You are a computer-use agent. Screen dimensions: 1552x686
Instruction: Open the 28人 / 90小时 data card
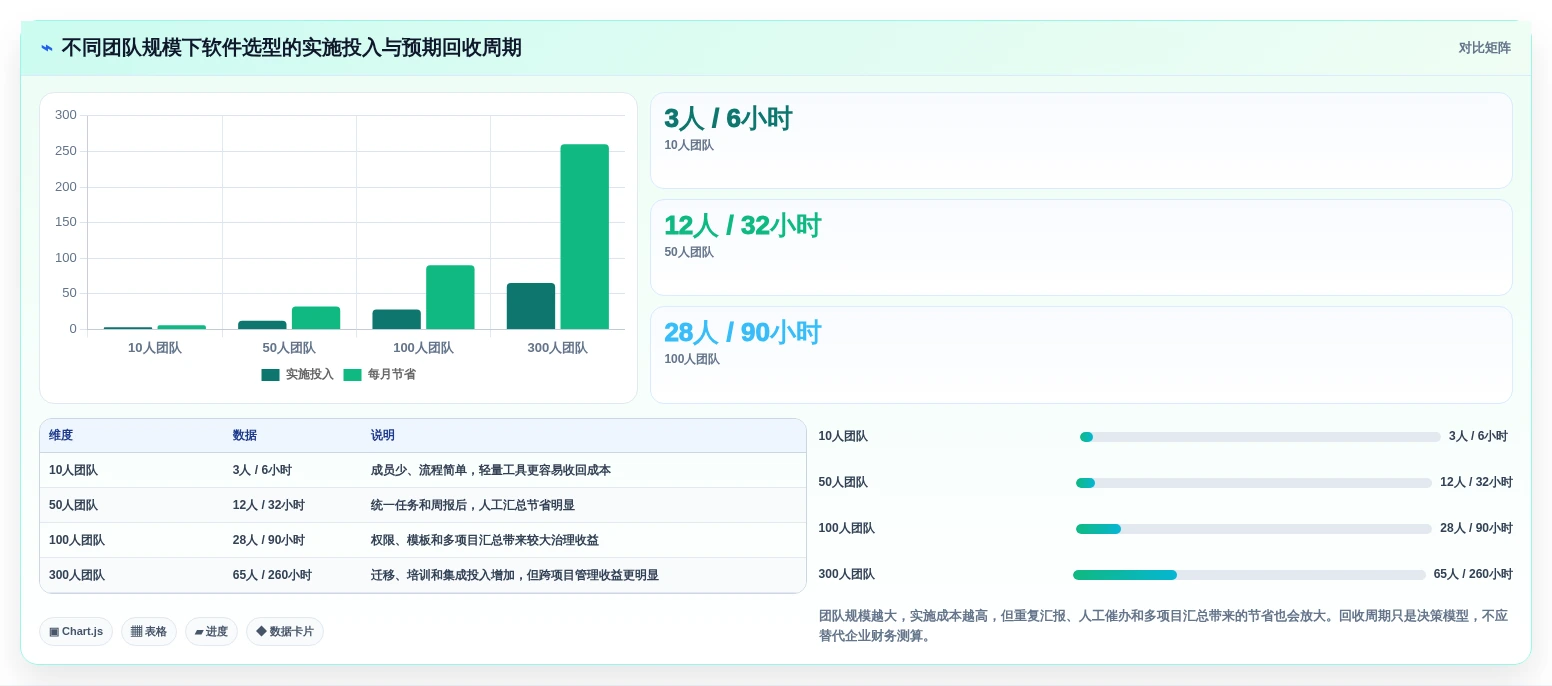[x=1081, y=355]
